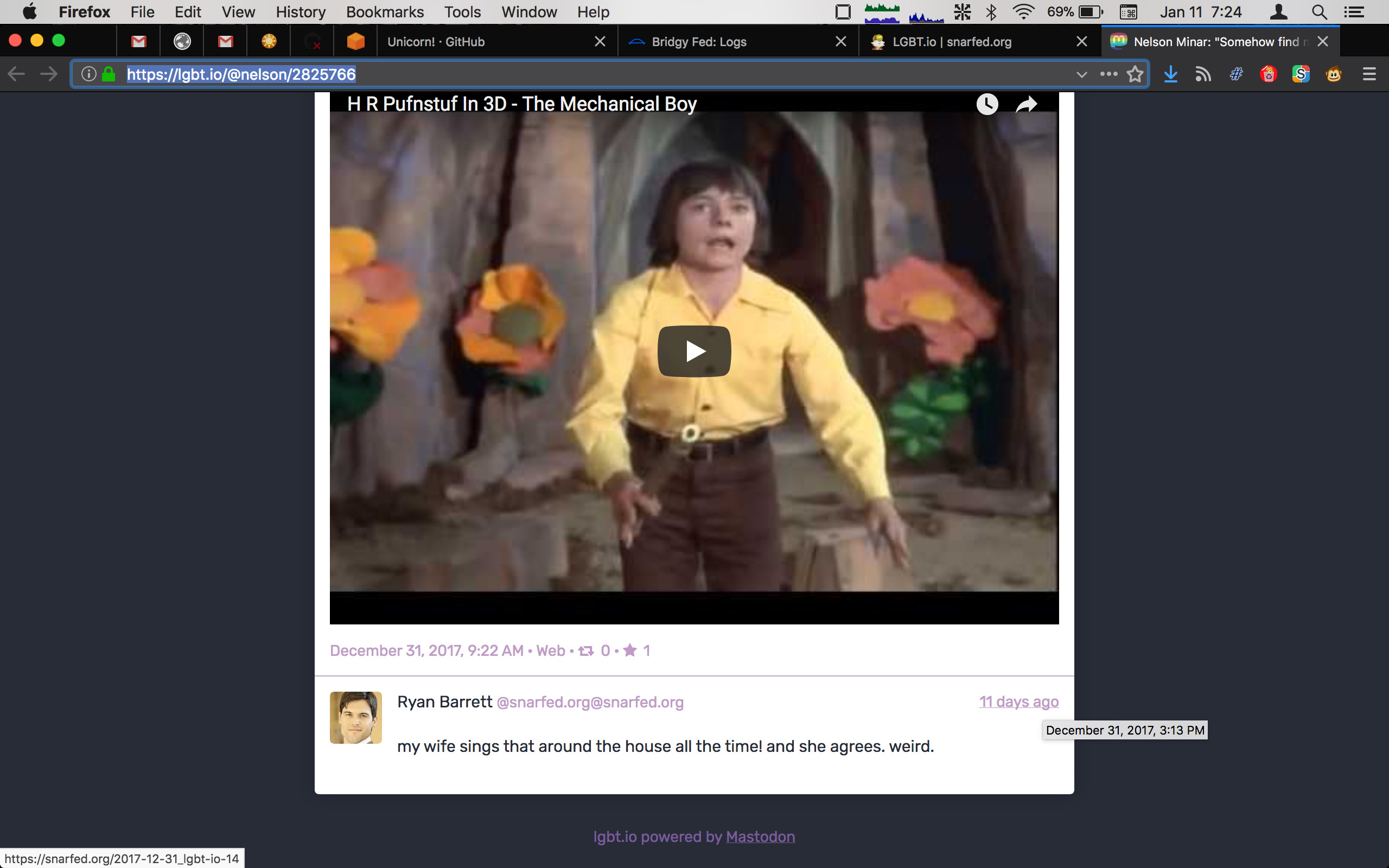Click the video share arrow icon
The height and width of the screenshot is (868, 1389).
[x=1026, y=104]
